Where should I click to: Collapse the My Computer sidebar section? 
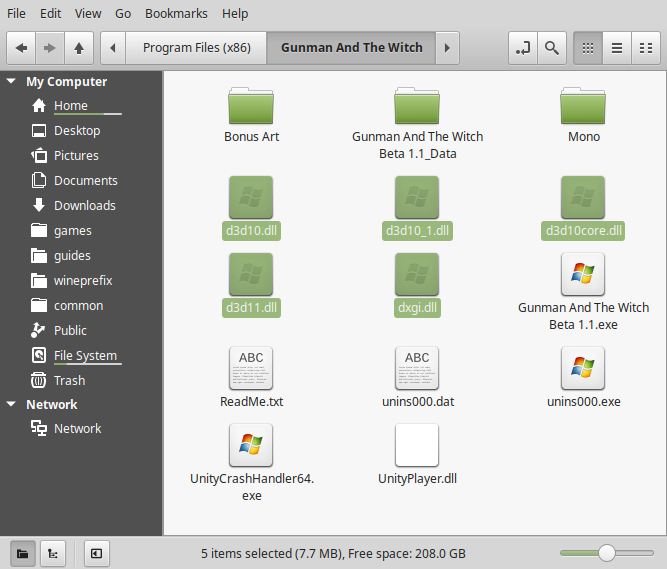(11, 81)
